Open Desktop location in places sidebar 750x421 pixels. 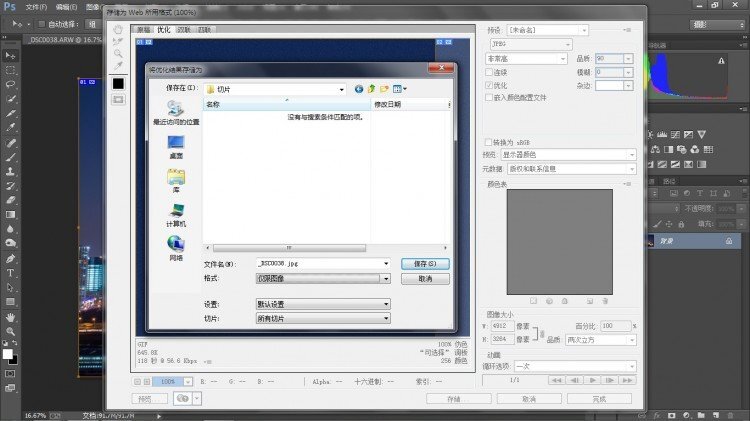click(176, 147)
